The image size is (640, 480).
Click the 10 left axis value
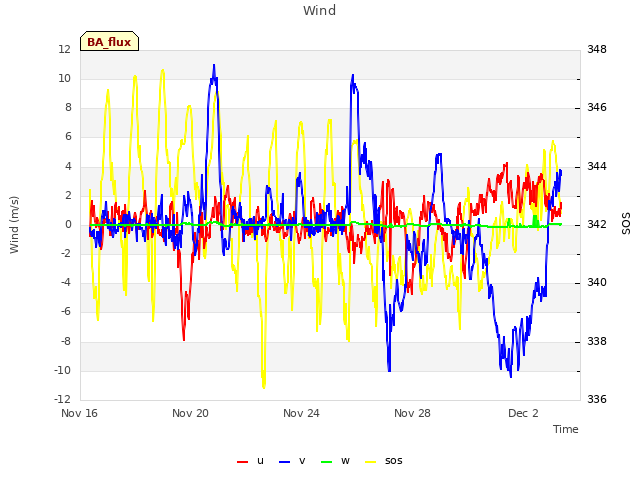coord(65,78)
